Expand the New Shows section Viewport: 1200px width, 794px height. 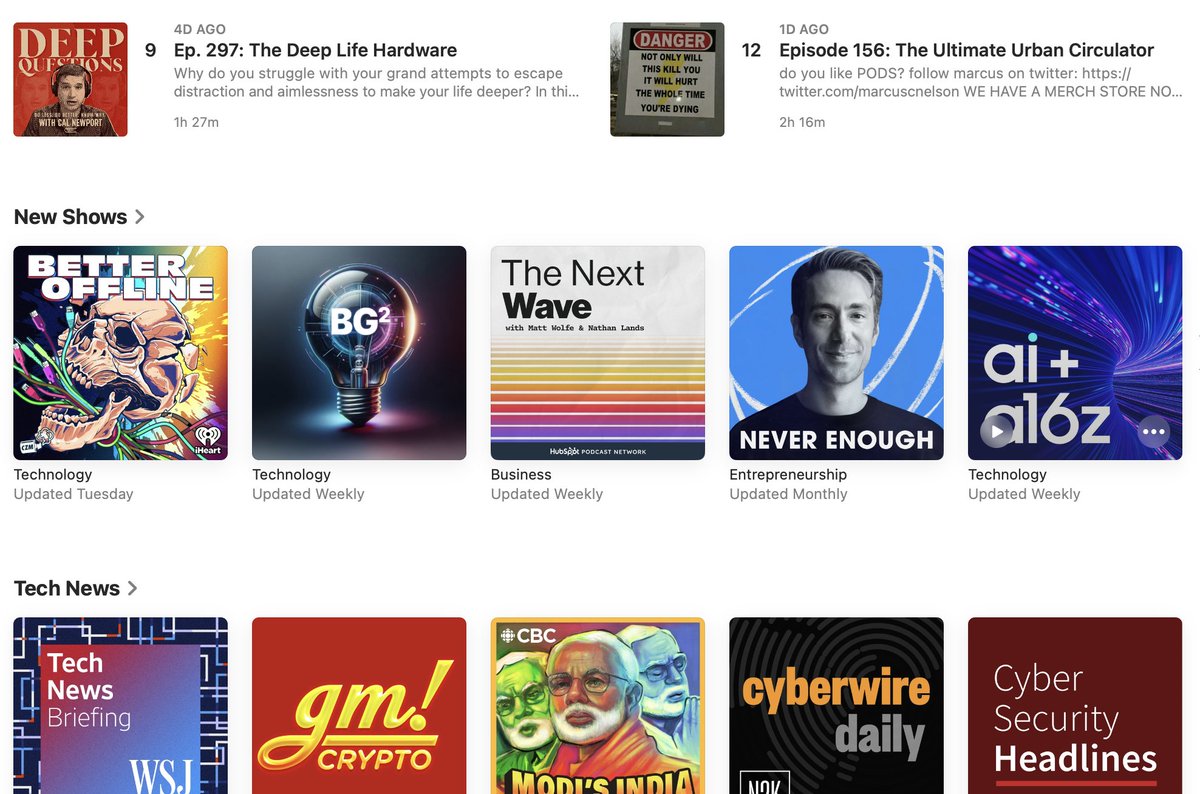(79, 217)
